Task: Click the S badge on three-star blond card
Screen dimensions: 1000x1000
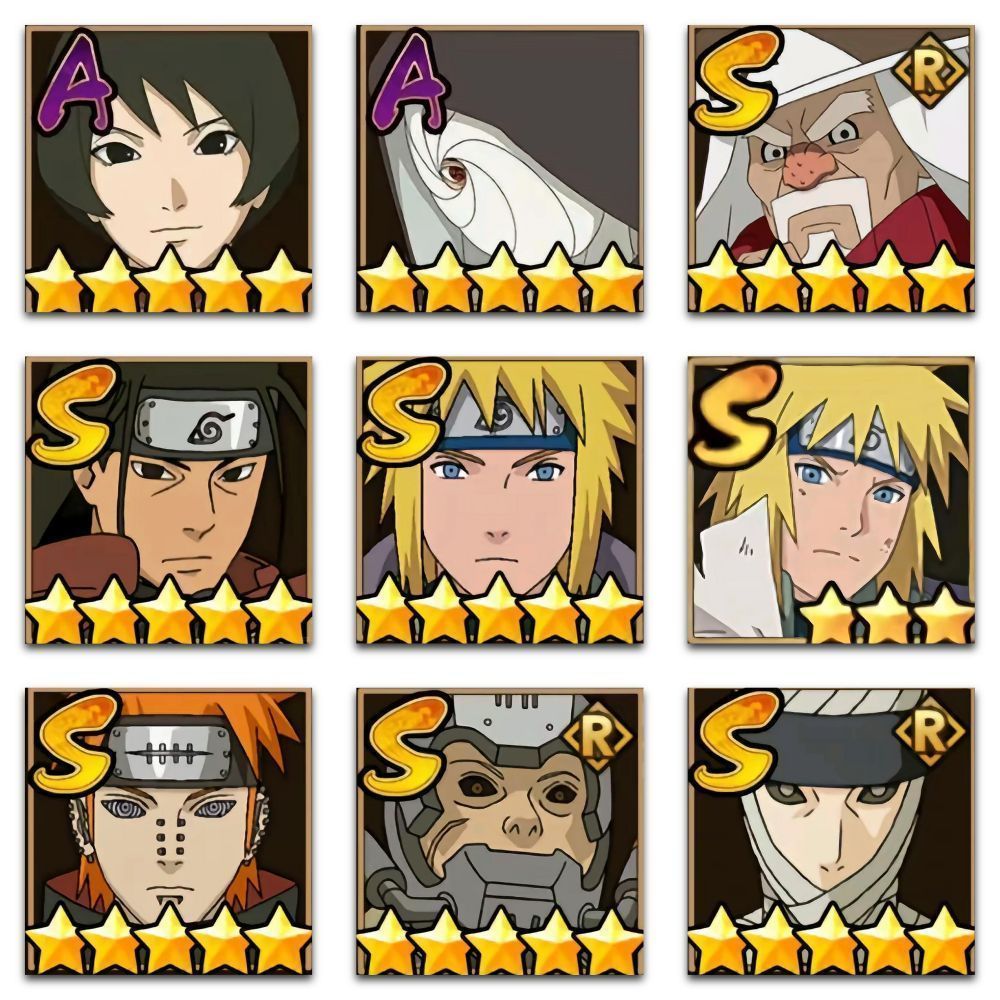Action: click(735, 411)
